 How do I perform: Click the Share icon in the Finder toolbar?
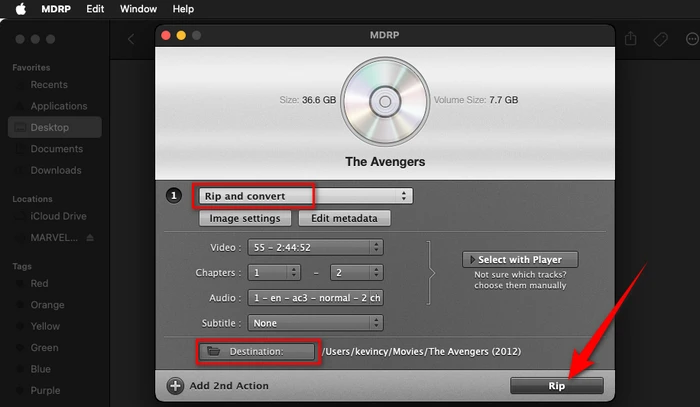click(630, 39)
